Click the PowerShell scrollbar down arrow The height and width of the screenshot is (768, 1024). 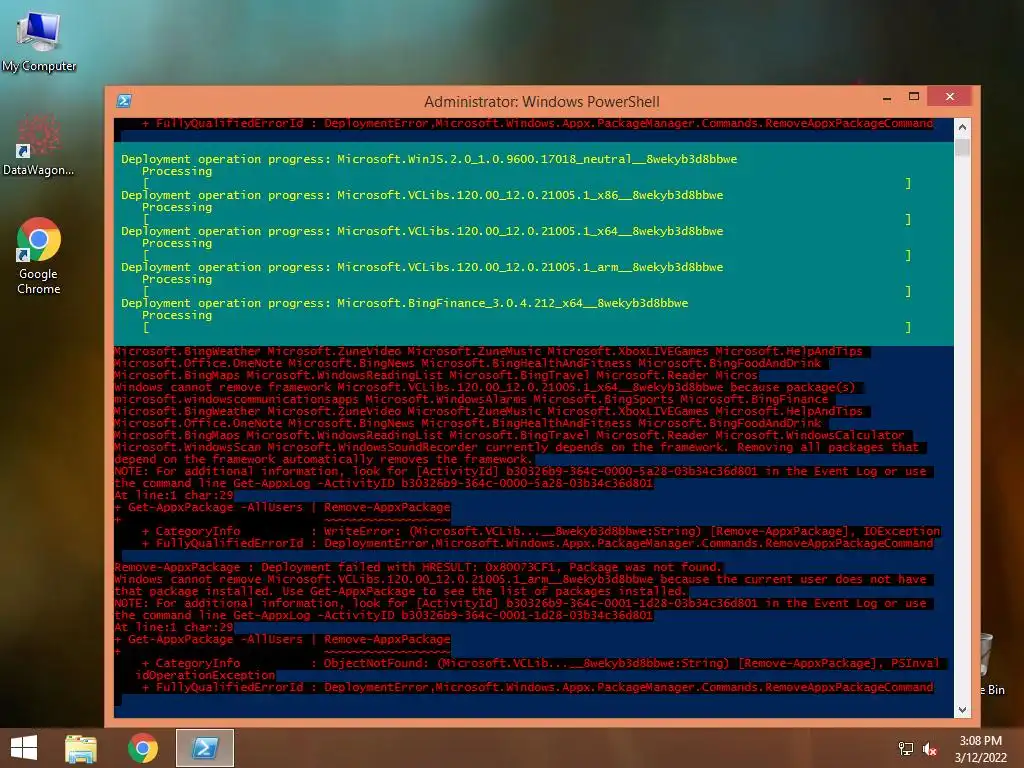coord(962,709)
